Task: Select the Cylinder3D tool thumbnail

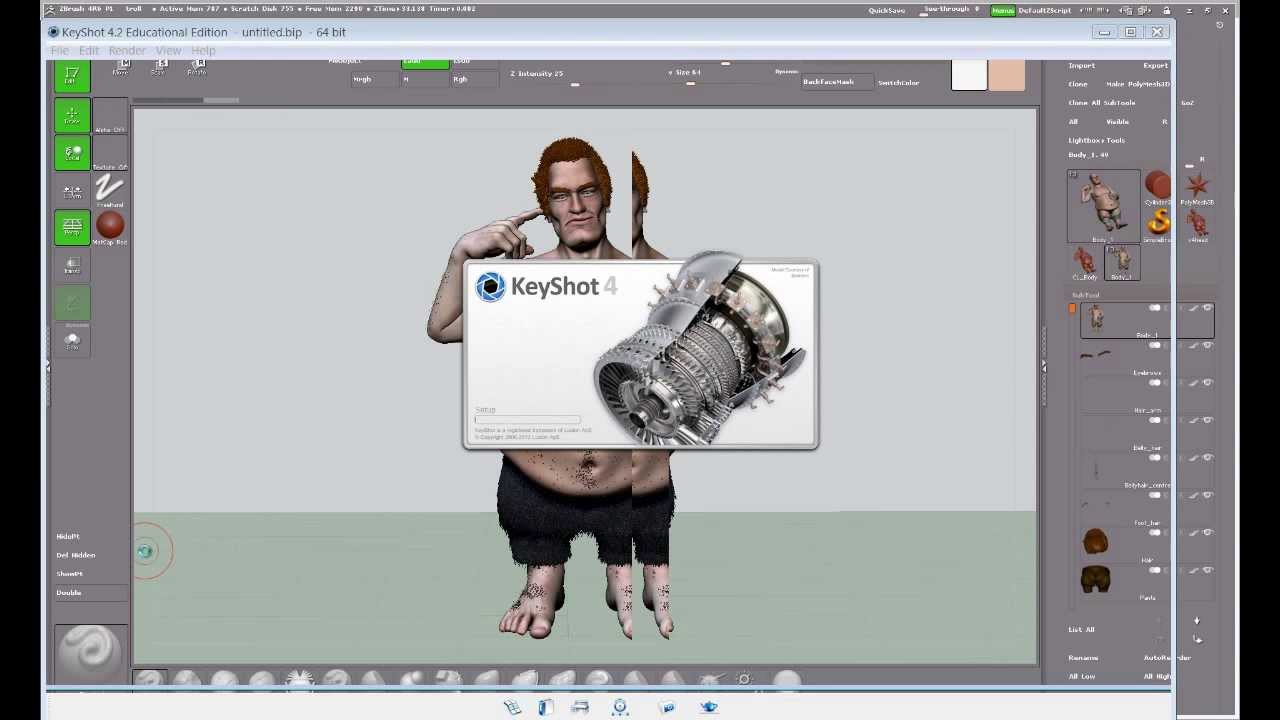Action: (x=1157, y=187)
